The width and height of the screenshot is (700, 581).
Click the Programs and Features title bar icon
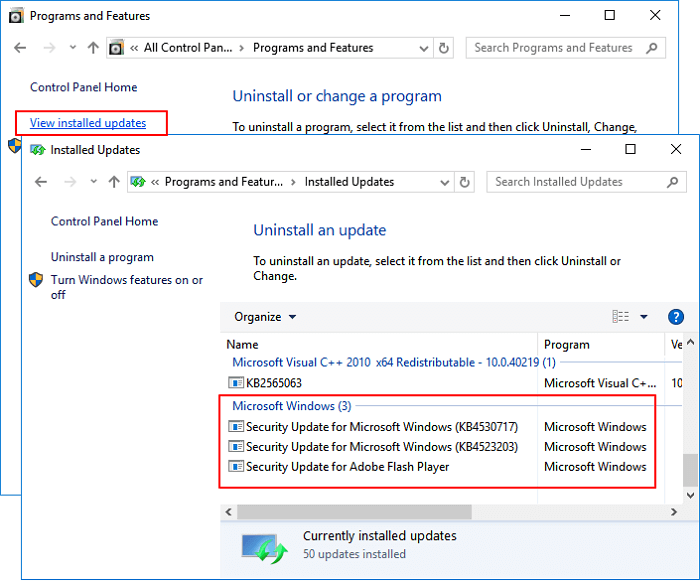pos(16,16)
